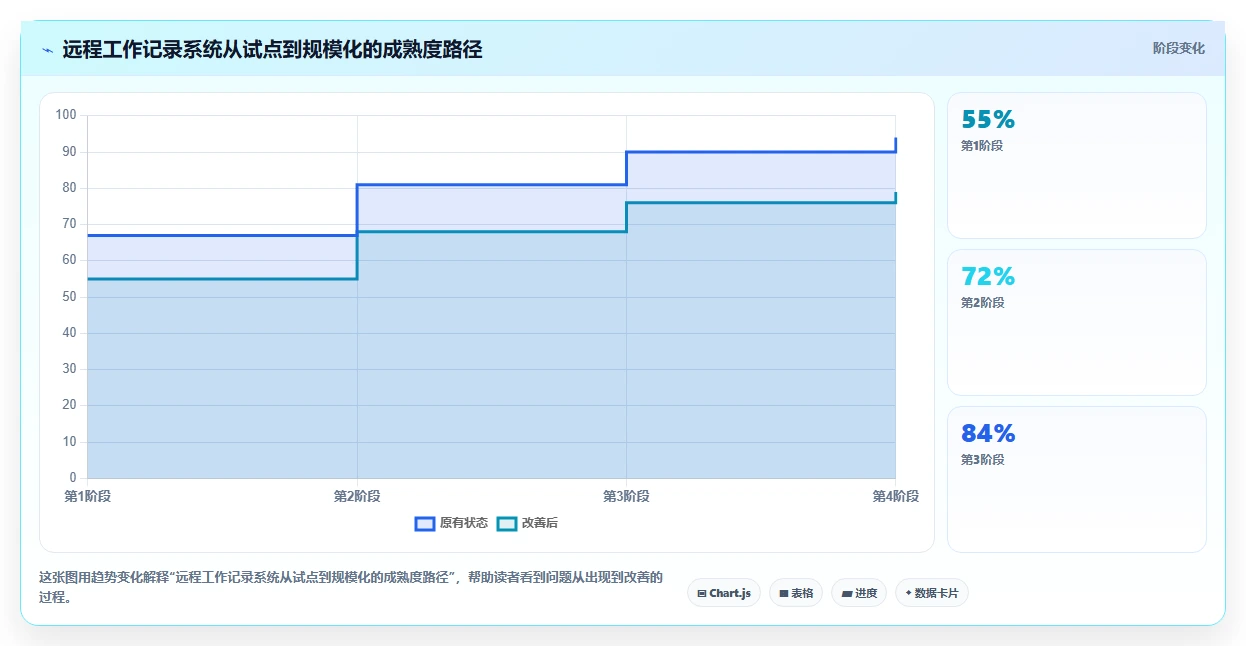Click the Chart.js tag
This screenshot has width=1246, height=646.
(x=724, y=593)
